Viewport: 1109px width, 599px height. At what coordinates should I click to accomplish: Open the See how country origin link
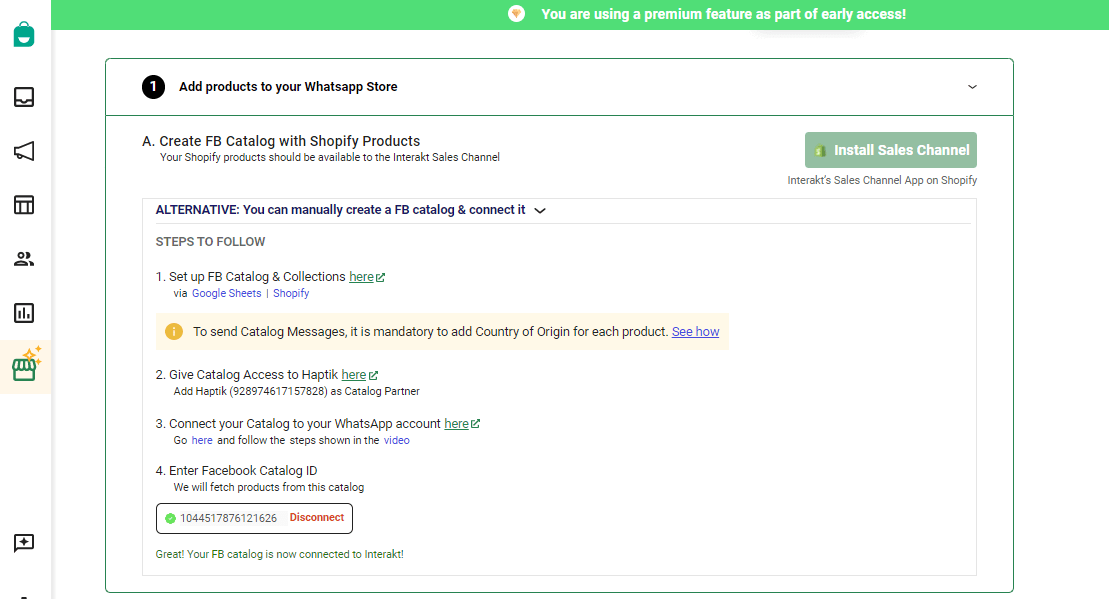tap(695, 332)
